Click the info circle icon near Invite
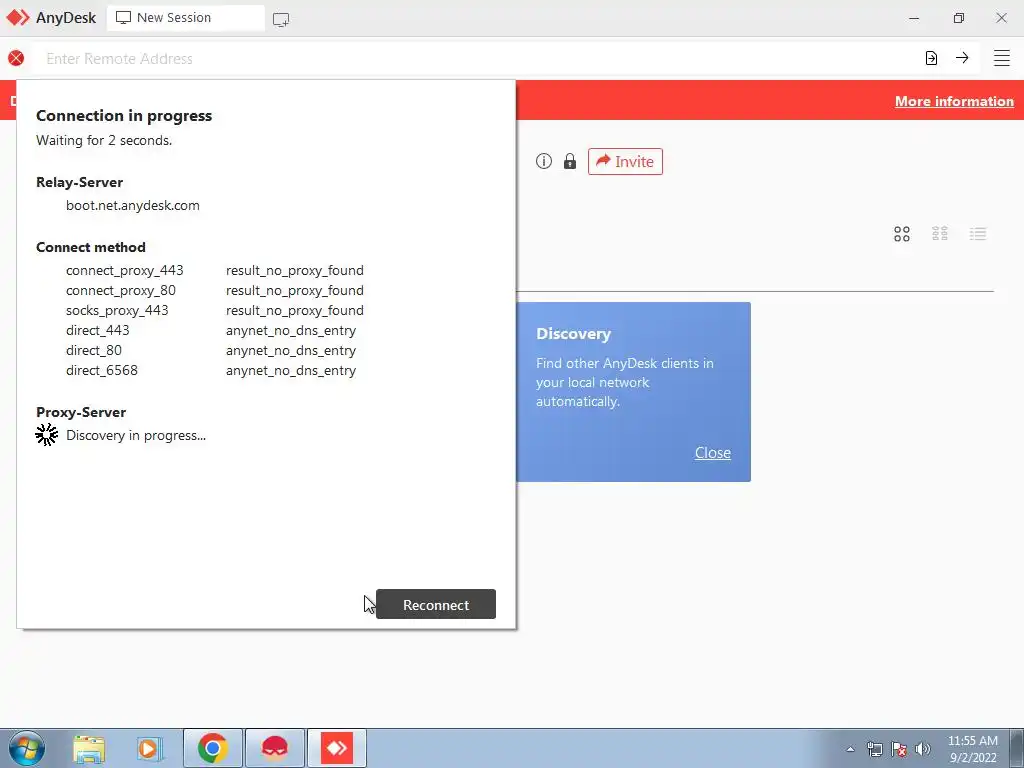 click(543, 161)
